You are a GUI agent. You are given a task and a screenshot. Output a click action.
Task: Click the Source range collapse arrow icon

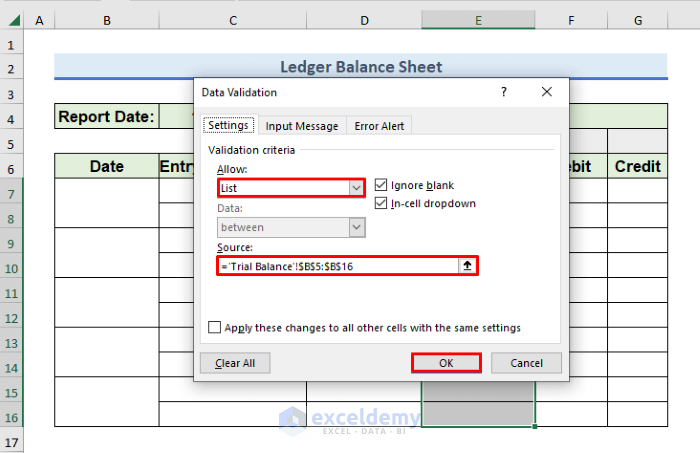pos(467,266)
